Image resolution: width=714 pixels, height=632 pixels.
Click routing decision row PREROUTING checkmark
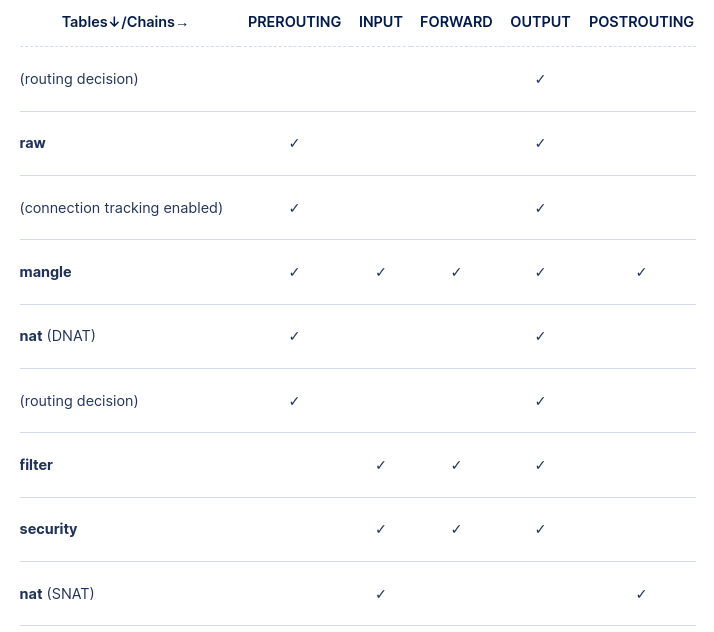(x=294, y=401)
